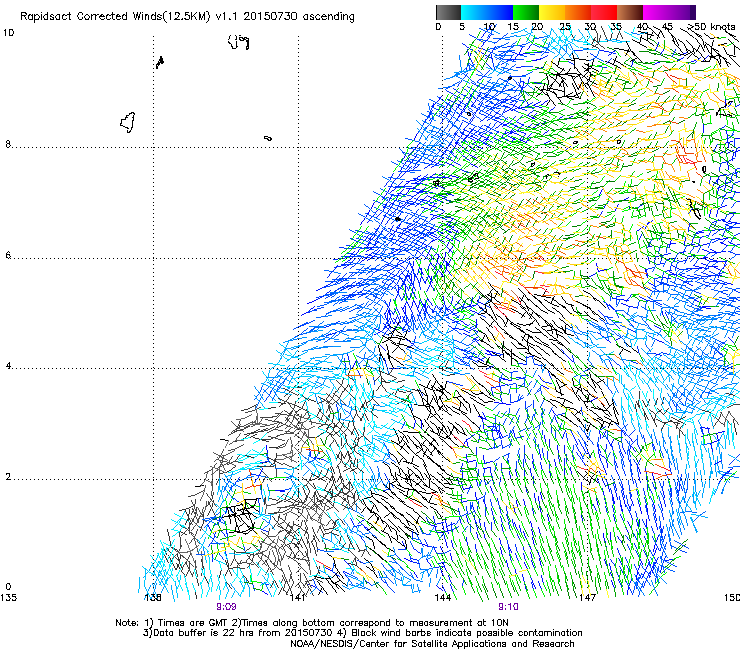Click the date '20150730 ascending' in the title
The height and width of the screenshot is (650, 740).
tap(299, 17)
